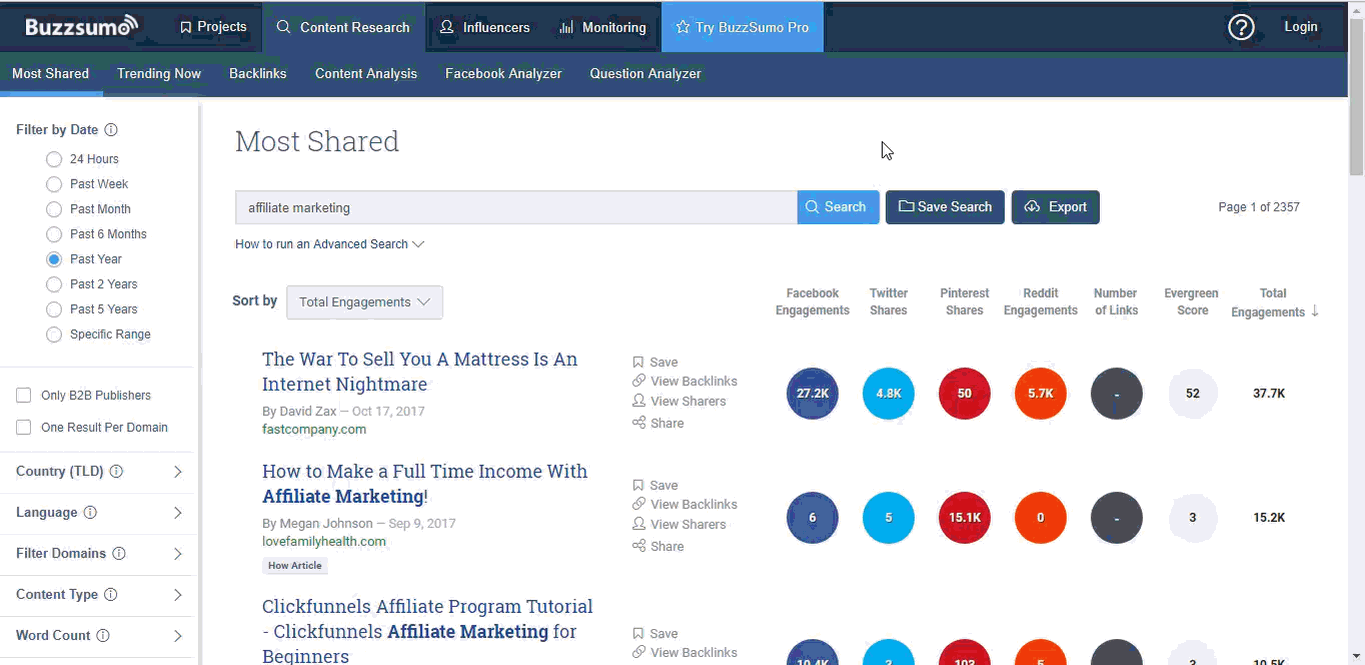View Sharers for the mattress article
1365x665 pixels.
(679, 401)
